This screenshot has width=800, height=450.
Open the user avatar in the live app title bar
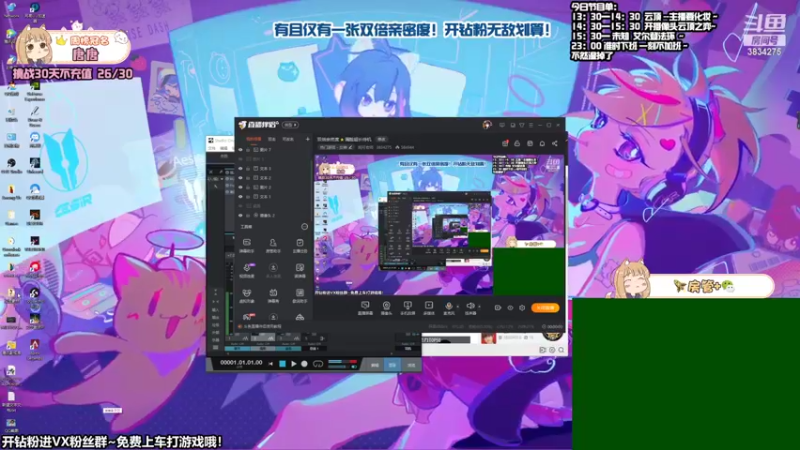[487, 124]
